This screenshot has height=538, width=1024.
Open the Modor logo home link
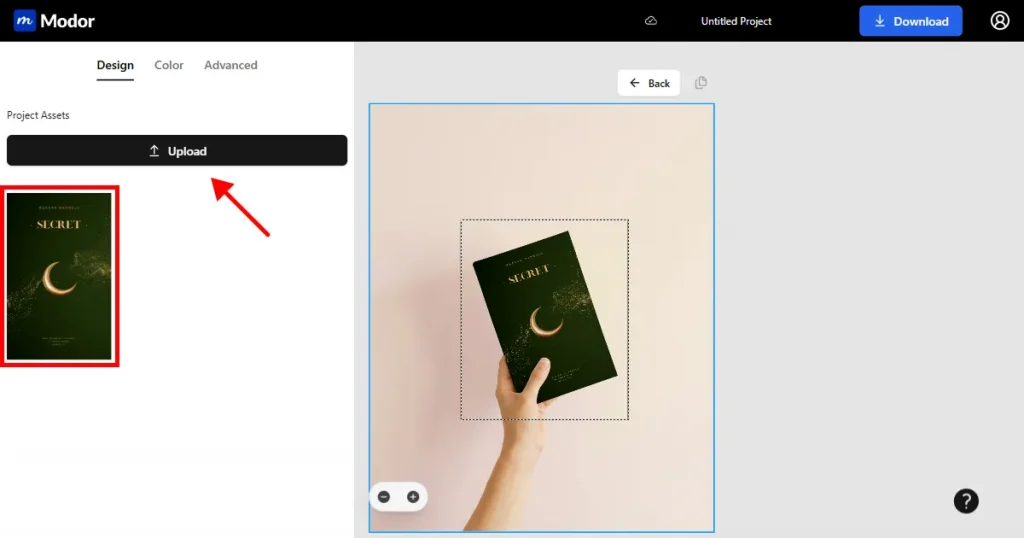pos(54,21)
